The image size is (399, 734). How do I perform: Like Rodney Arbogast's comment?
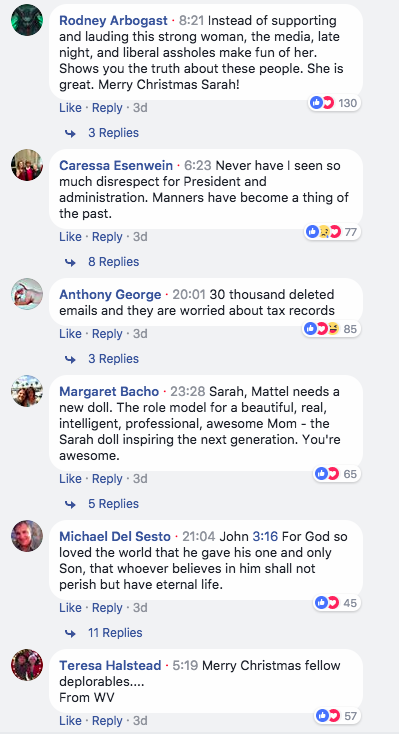click(70, 108)
